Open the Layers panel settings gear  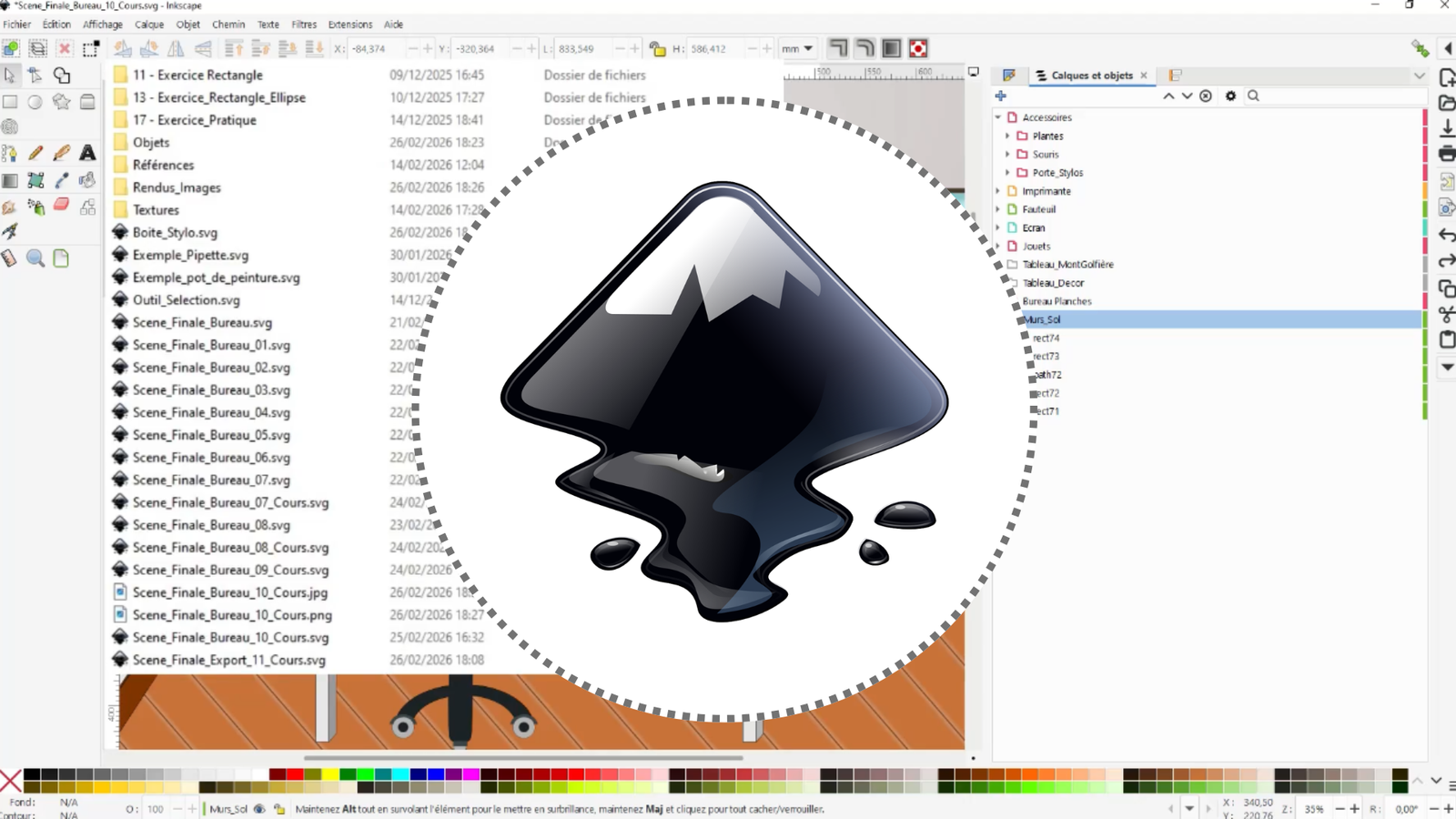[x=1230, y=96]
